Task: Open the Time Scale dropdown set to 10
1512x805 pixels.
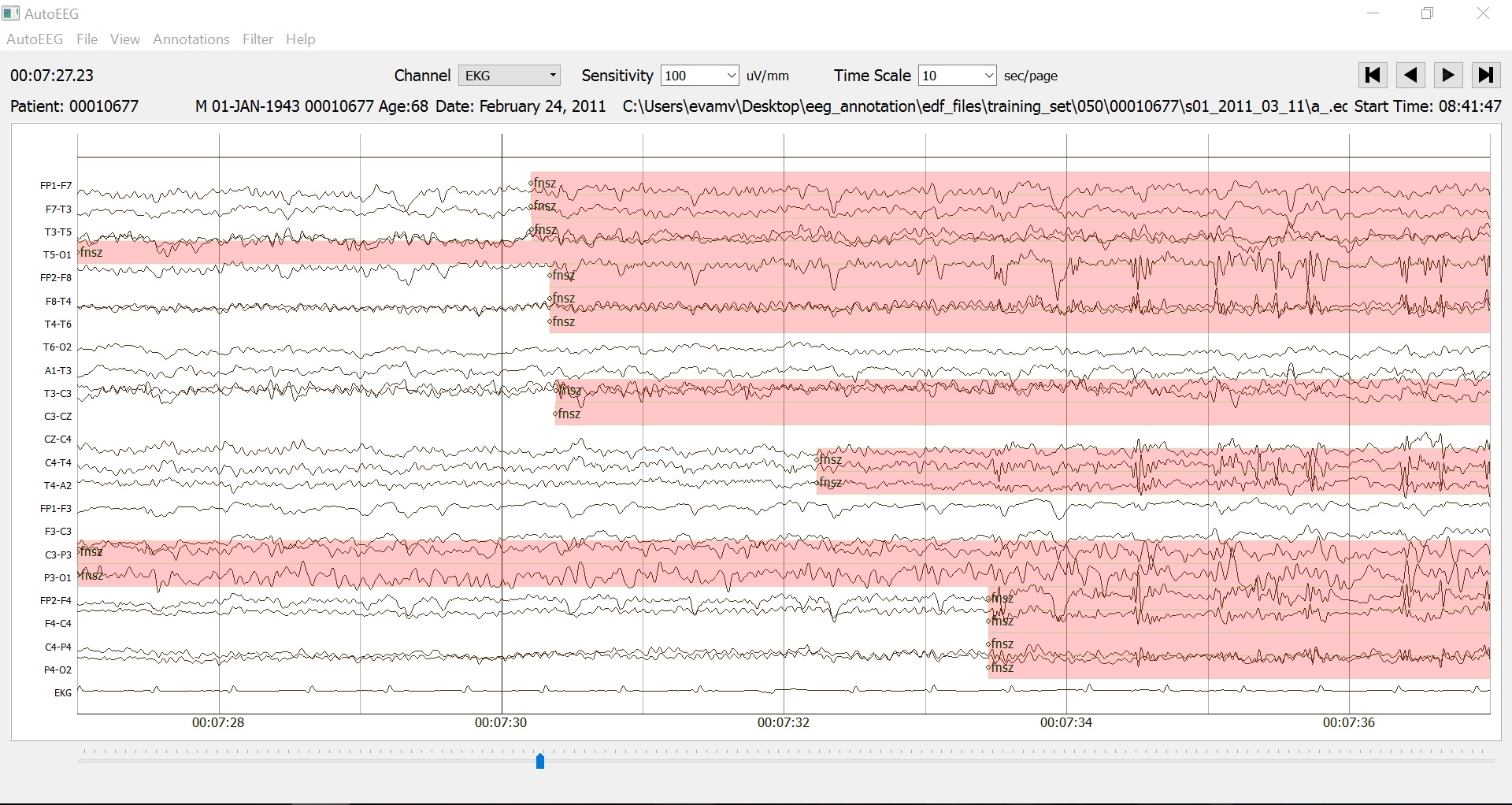Action: pyautogui.click(x=957, y=76)
